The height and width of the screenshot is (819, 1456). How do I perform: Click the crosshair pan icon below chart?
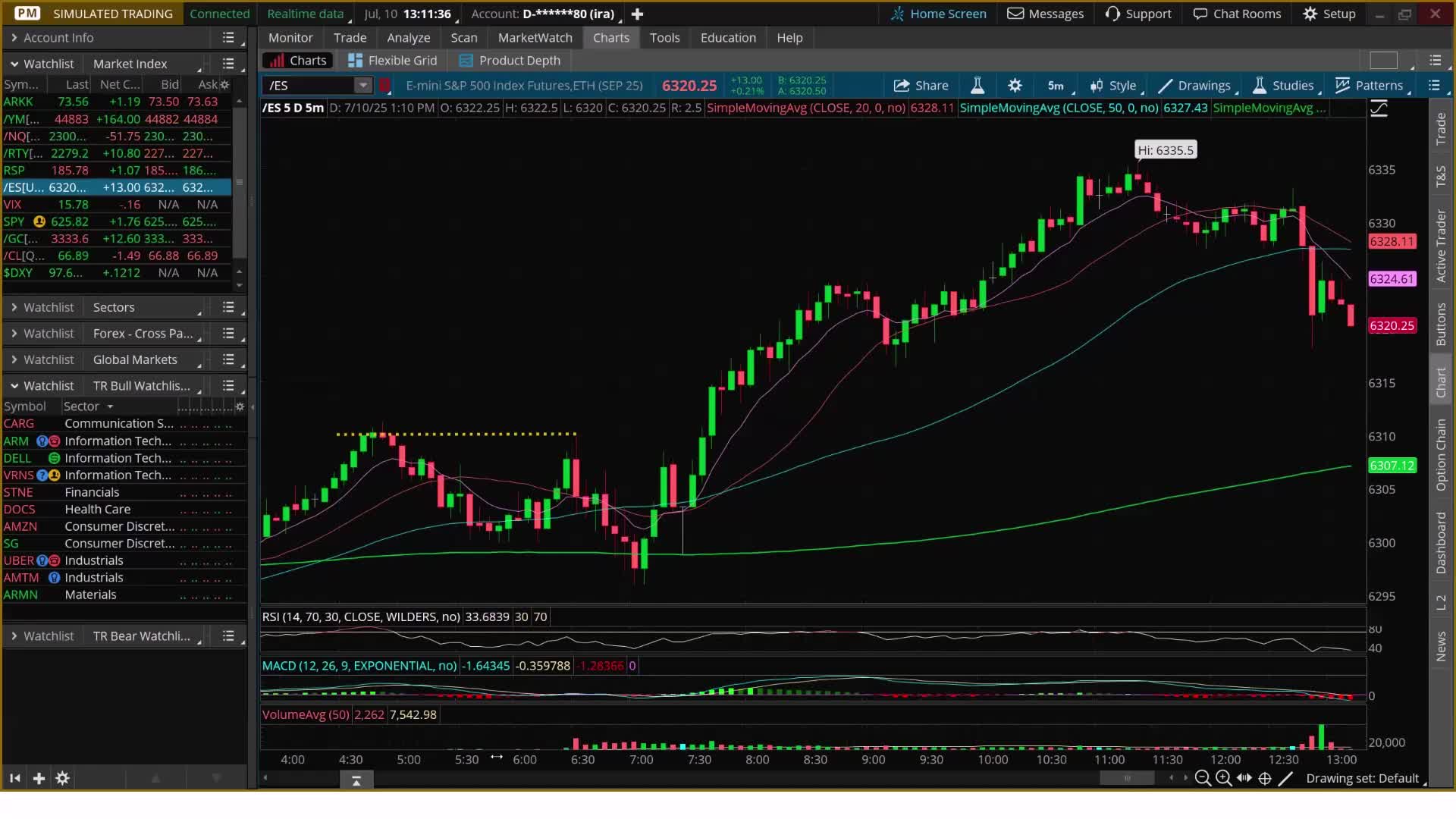(x=1265, y=778)
